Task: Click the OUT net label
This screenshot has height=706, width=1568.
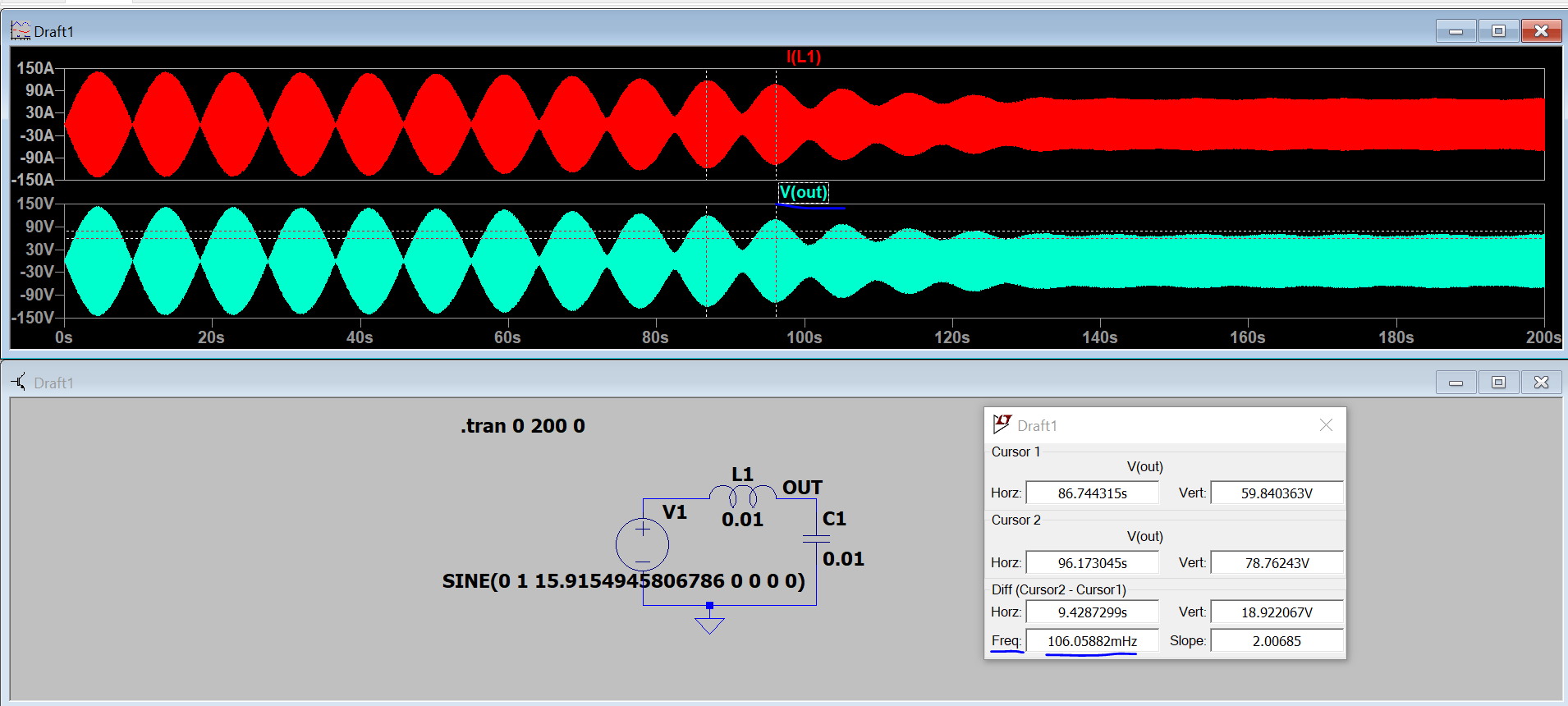Action: pyautogui.click(x=802, y=488)
